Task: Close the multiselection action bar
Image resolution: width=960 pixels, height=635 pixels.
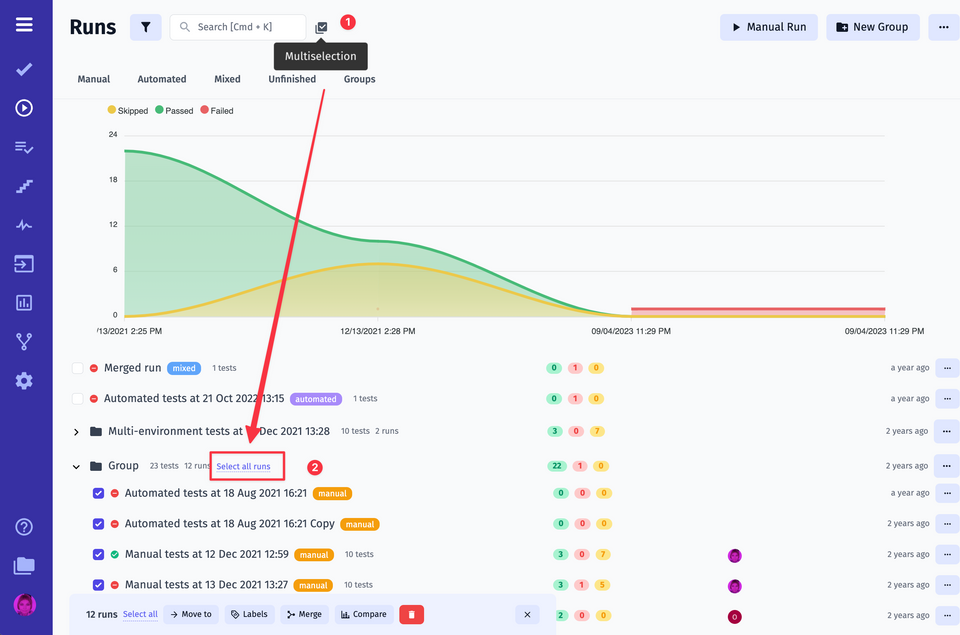Action: tap(527, 614)
